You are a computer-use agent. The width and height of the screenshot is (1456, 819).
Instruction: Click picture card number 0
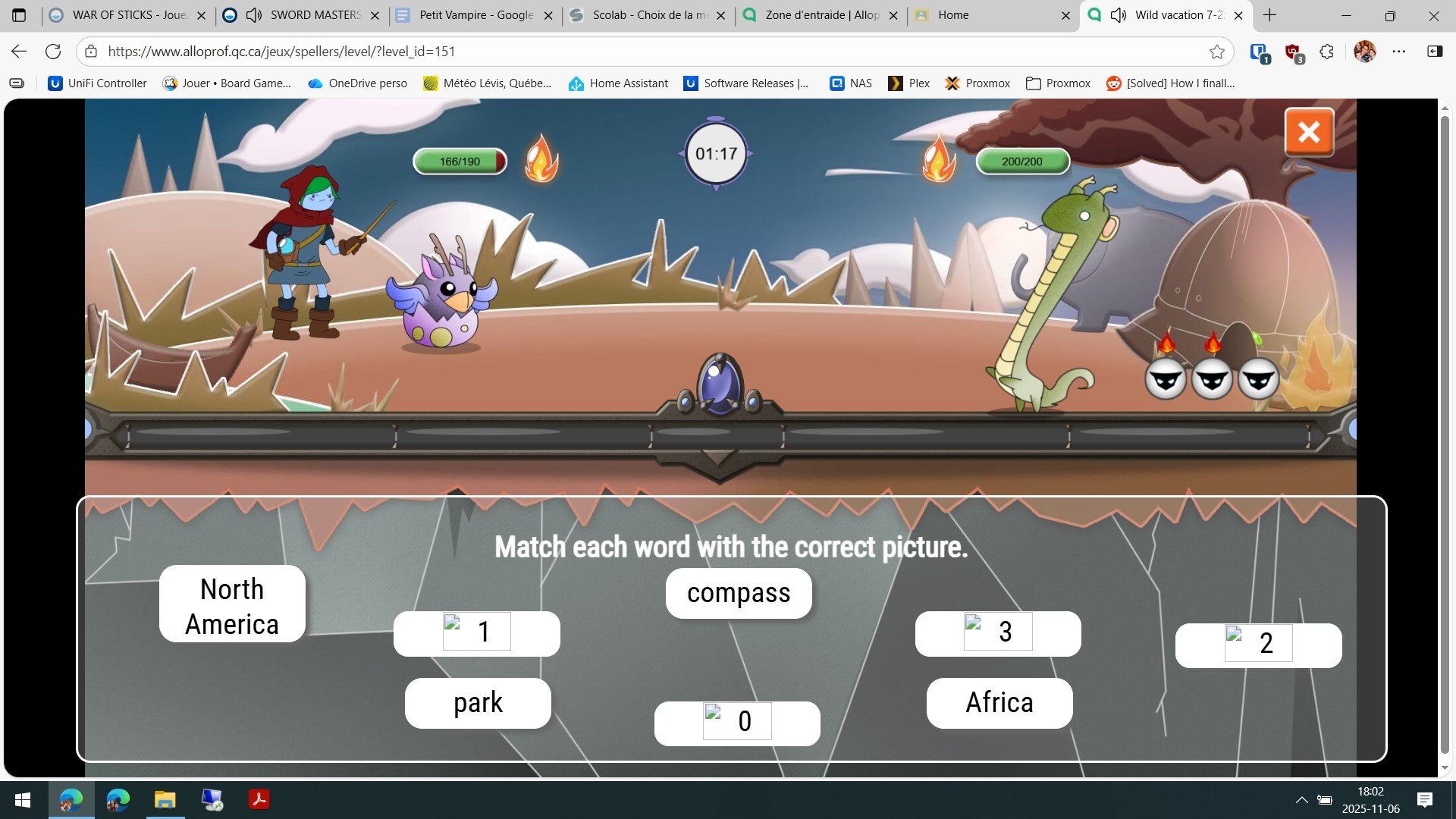tap(737, 723)
